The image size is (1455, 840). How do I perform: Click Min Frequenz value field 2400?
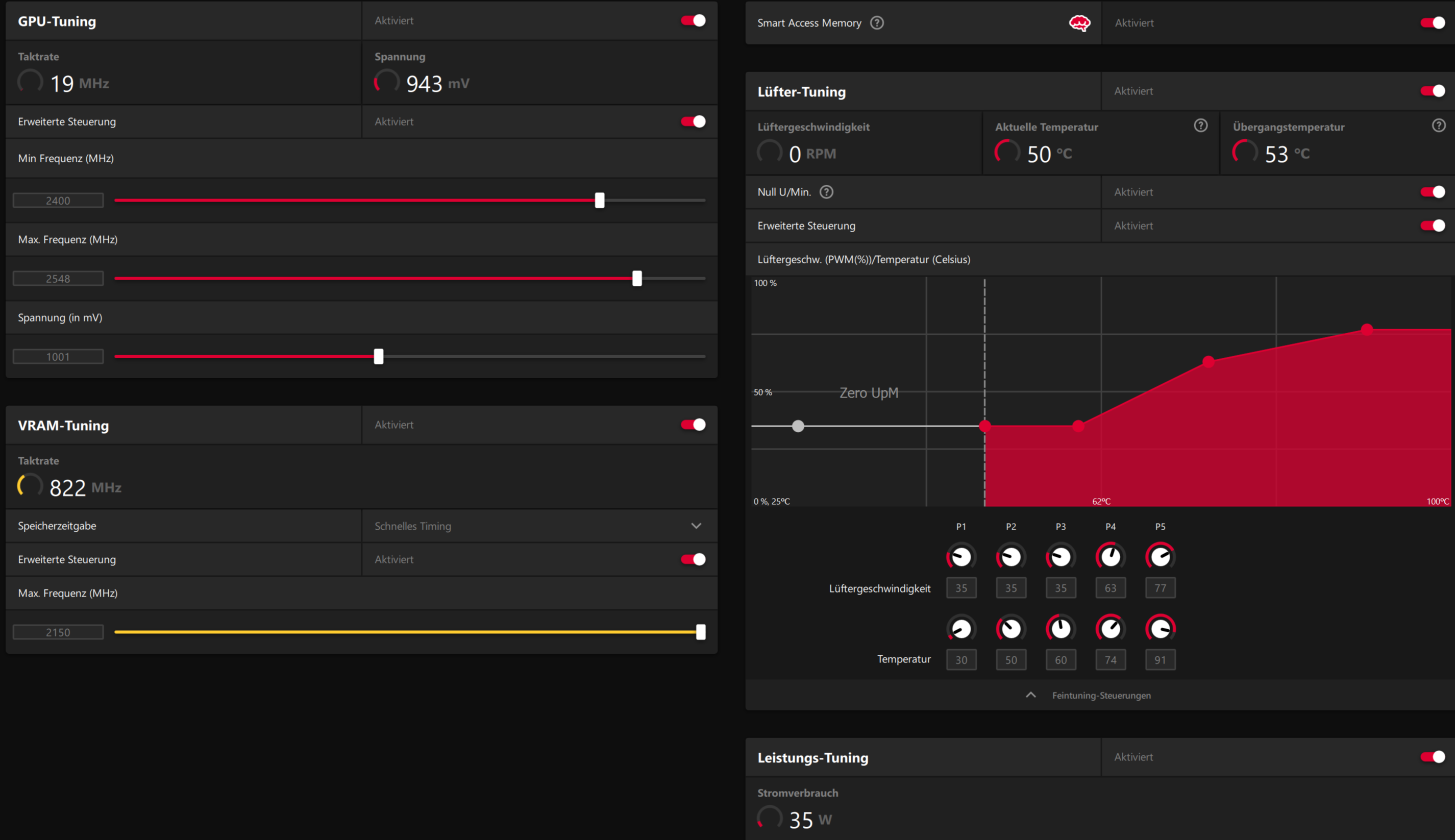pyautogui.click(x=58, y=201)
